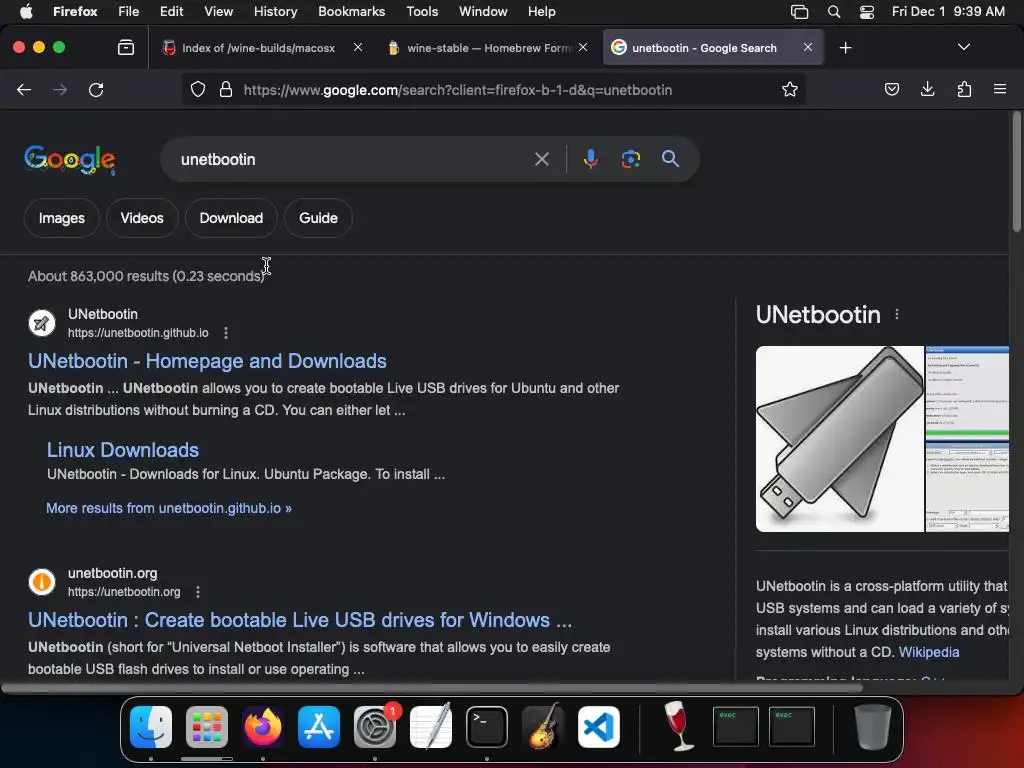Open UNetbootin knowledge panel more options
The image size is (1024, 768).
pyautogui.click(x=897, y=315)
